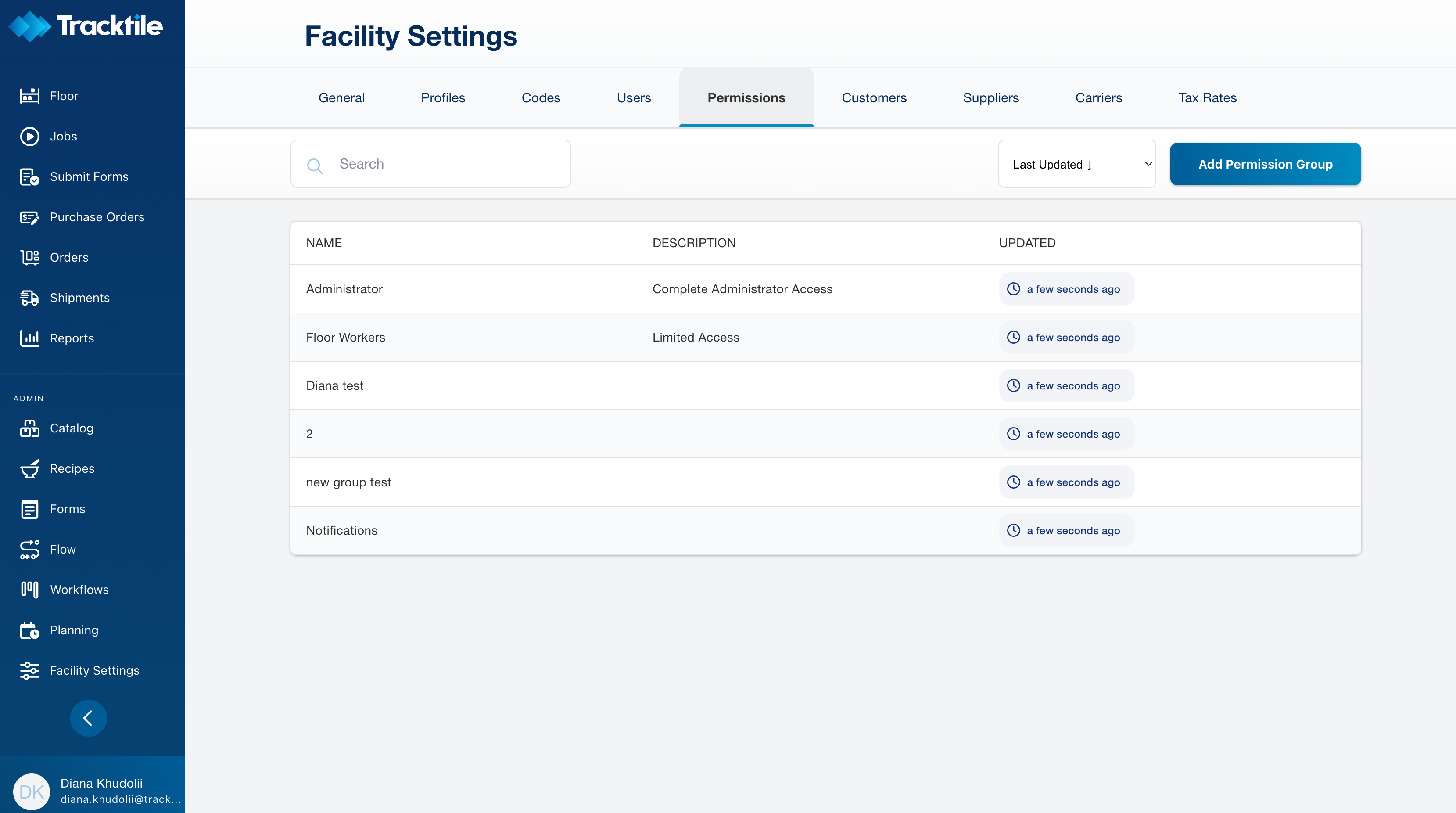This screenshot has width=1456, height=813.
Task: Collapse the sidebar with chevron button
Action: tap(88, 718)
